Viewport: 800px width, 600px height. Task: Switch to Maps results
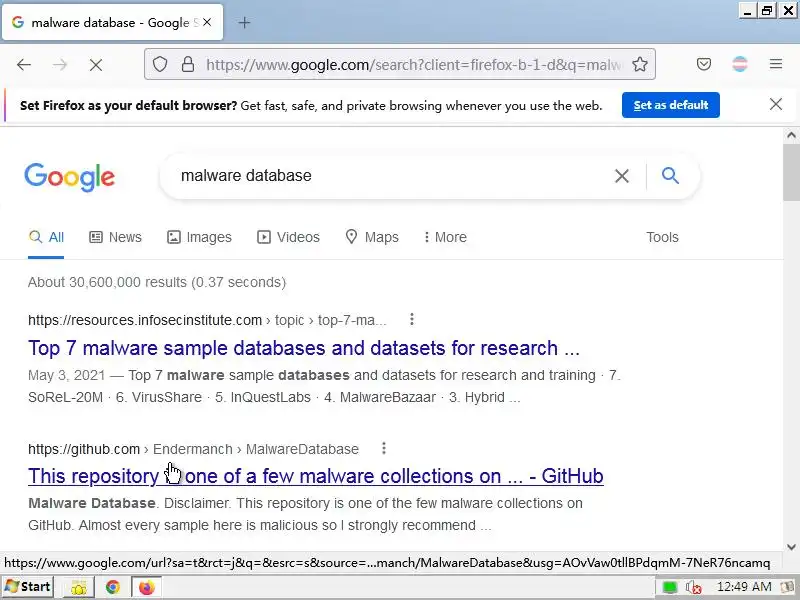[x=372, y=237]
